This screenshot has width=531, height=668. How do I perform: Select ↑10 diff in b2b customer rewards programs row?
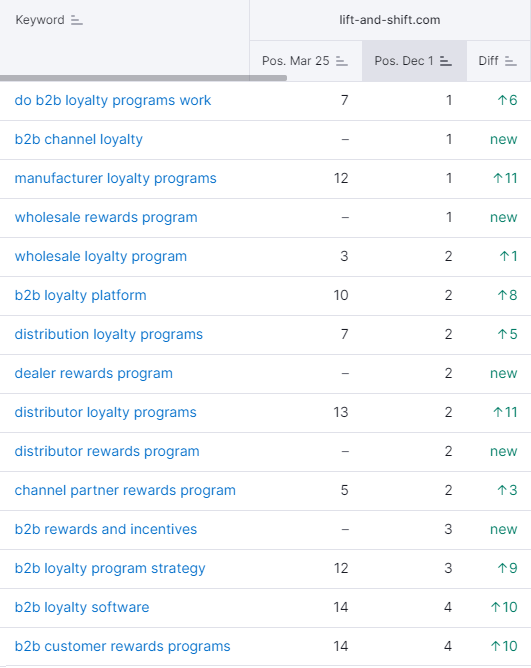pyautogui.click(x=504, y=646)
